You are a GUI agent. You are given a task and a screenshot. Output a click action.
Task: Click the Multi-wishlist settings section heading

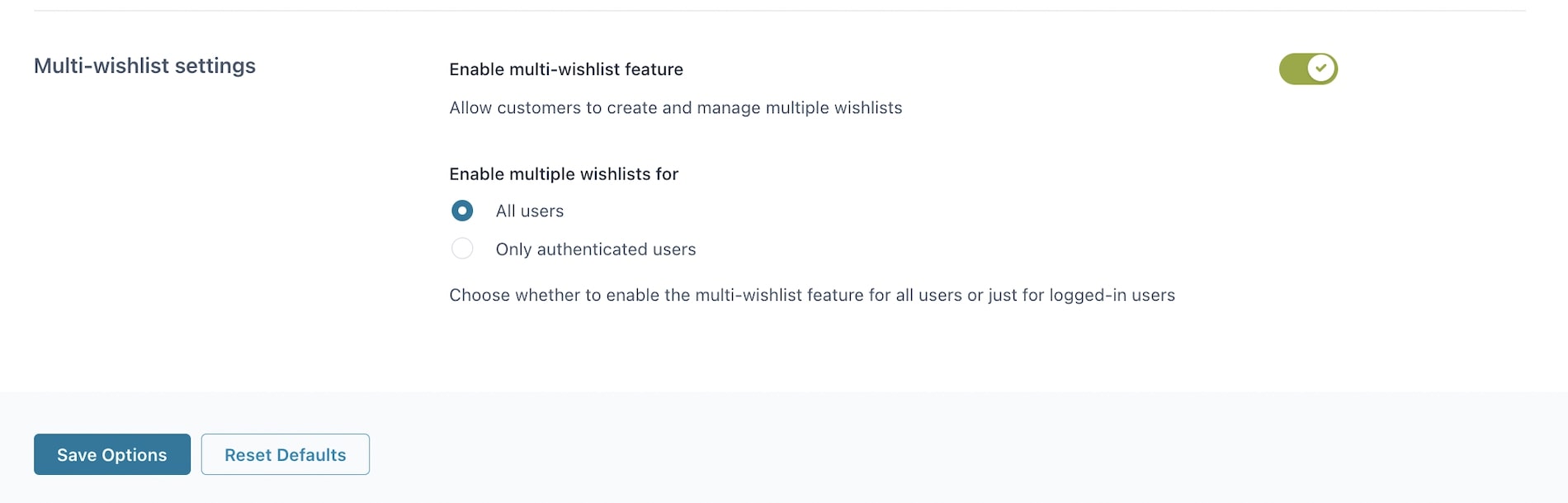144,65
